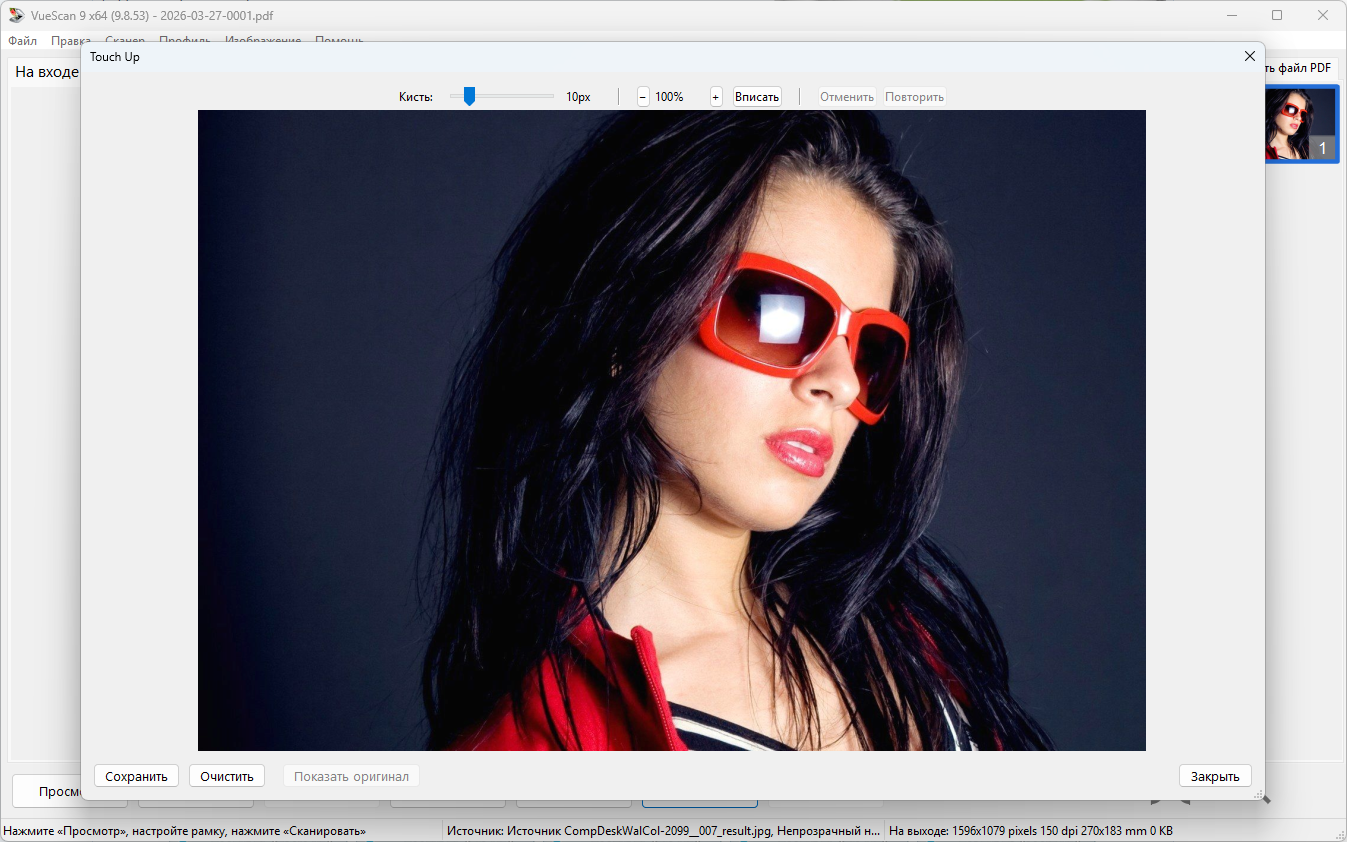Click the Вписать fit-to-window button
Image resolution: width=1347 pixels, height=842 pixels.
pyautogui.click(x=757, y=97)
